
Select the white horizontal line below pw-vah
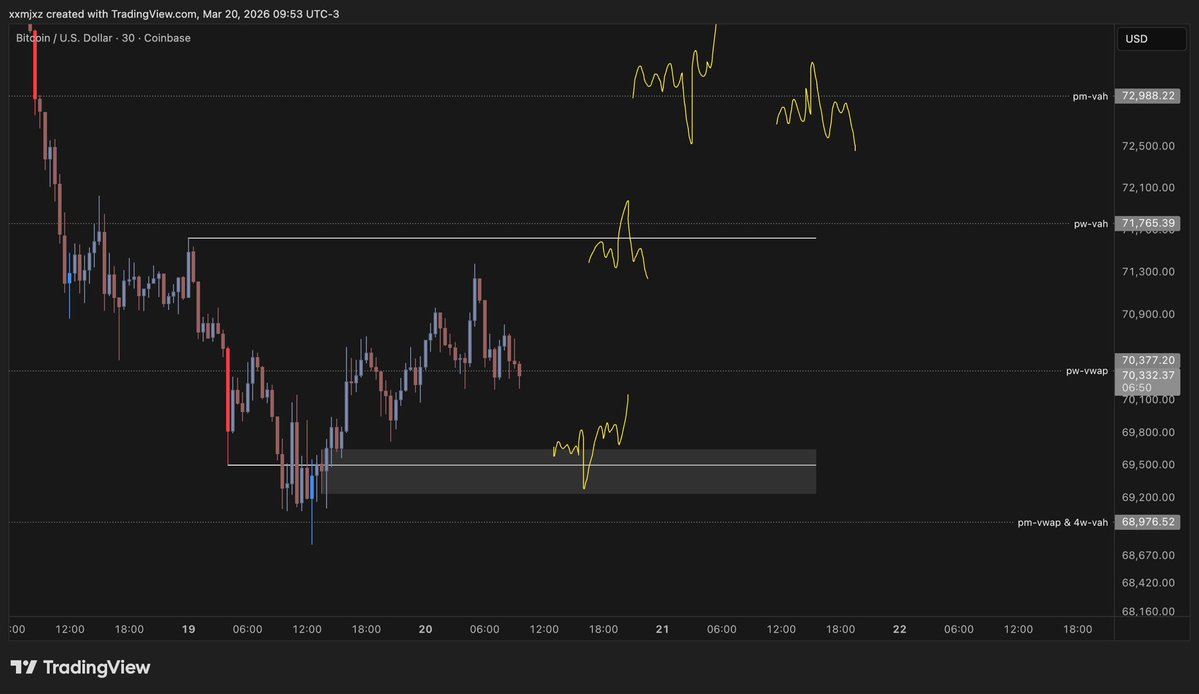[x=502, y=238]
